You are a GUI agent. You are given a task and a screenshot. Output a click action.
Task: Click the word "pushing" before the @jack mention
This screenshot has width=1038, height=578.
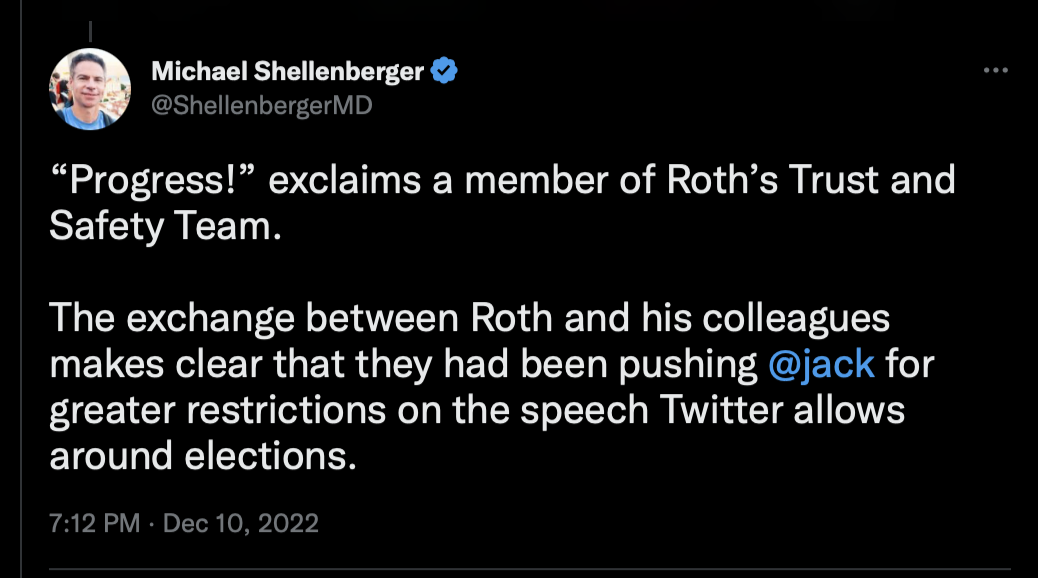[688, 365]
